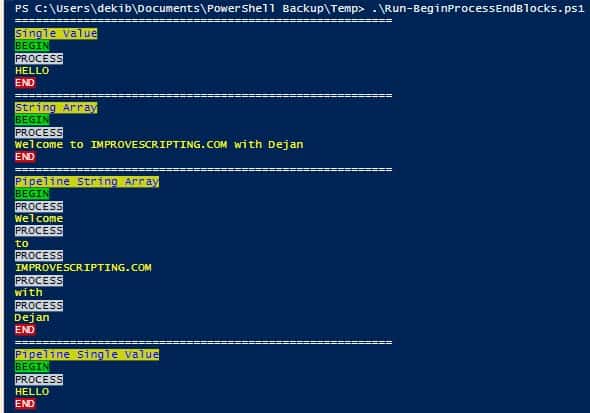Click the final red END label

tap(25, 404)
